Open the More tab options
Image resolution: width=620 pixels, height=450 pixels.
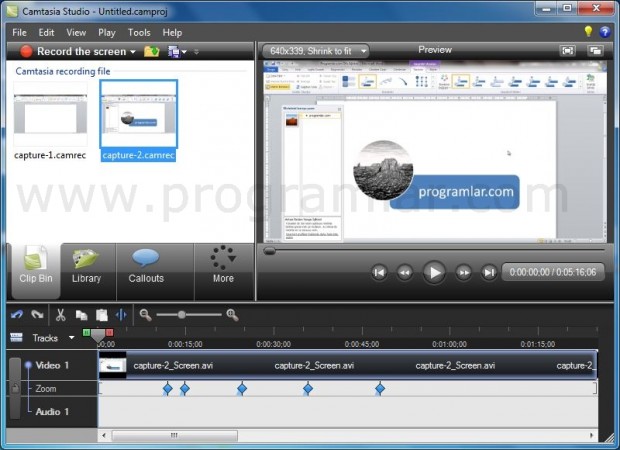[x=223, y=270]
